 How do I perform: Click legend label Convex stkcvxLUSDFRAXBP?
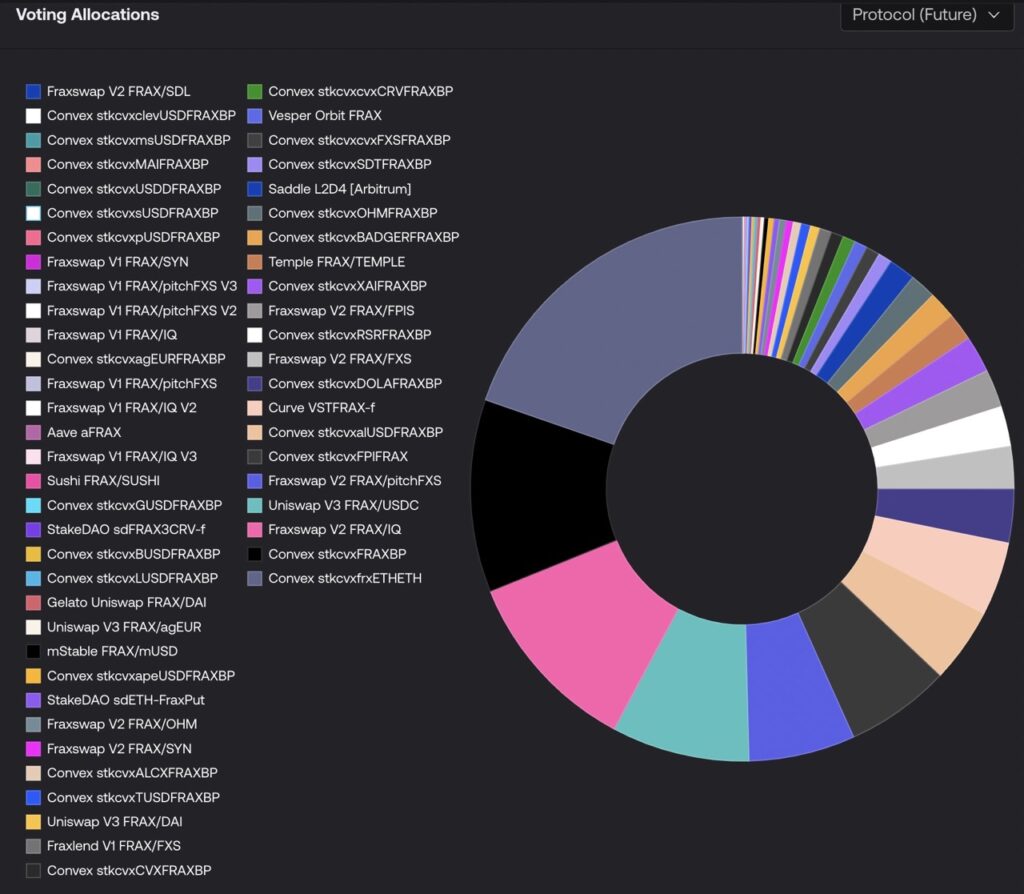tap(133, 579)
